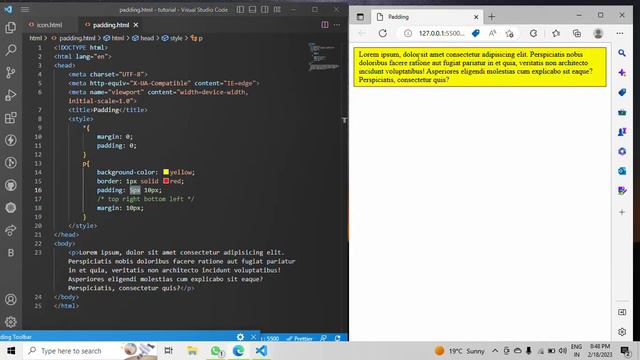The image size is (640, 360).
Task: Click the 127.0.0.1:5500 address bar
Action: pos(442,33)
